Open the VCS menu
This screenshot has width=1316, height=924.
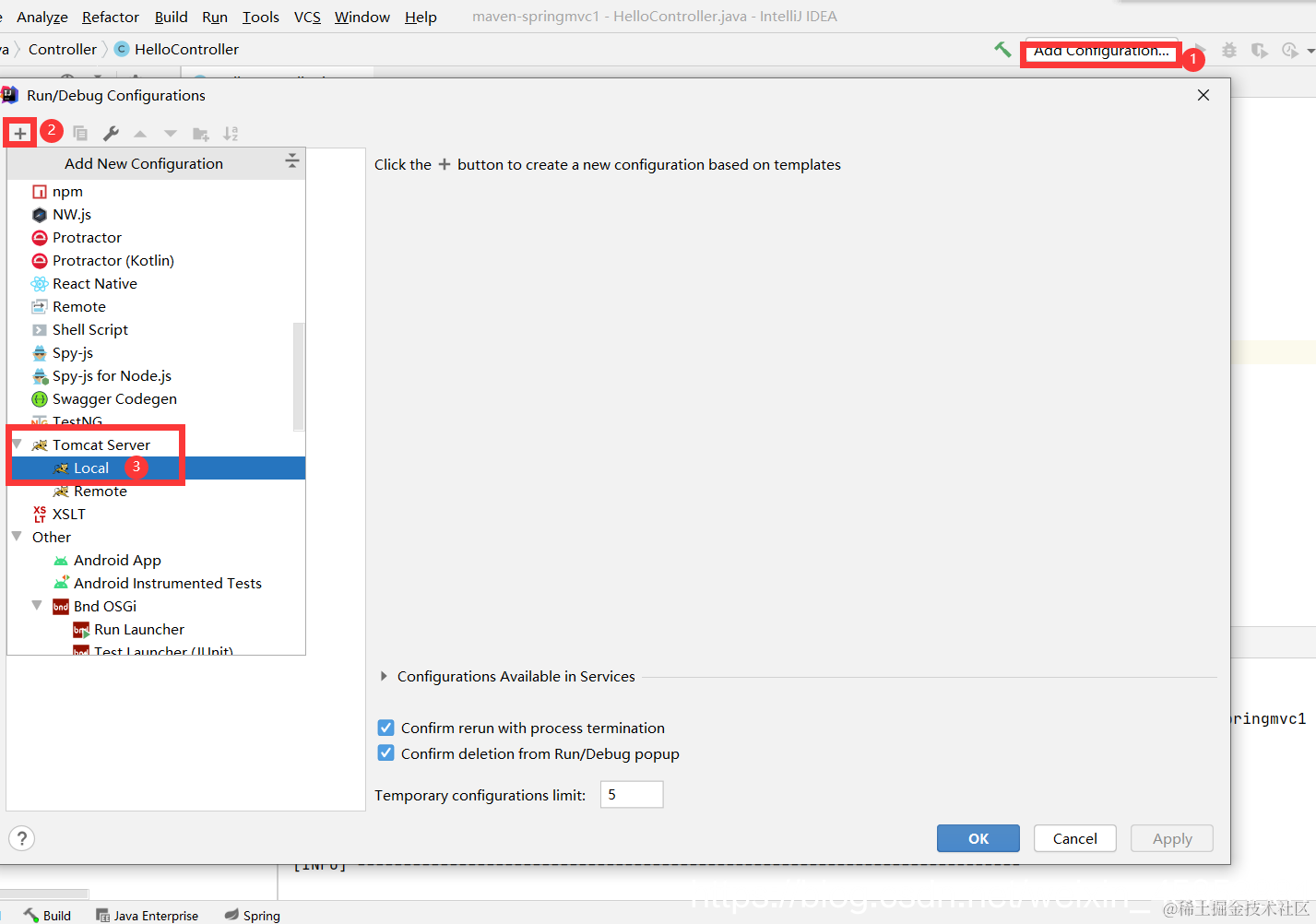(307, 17)
